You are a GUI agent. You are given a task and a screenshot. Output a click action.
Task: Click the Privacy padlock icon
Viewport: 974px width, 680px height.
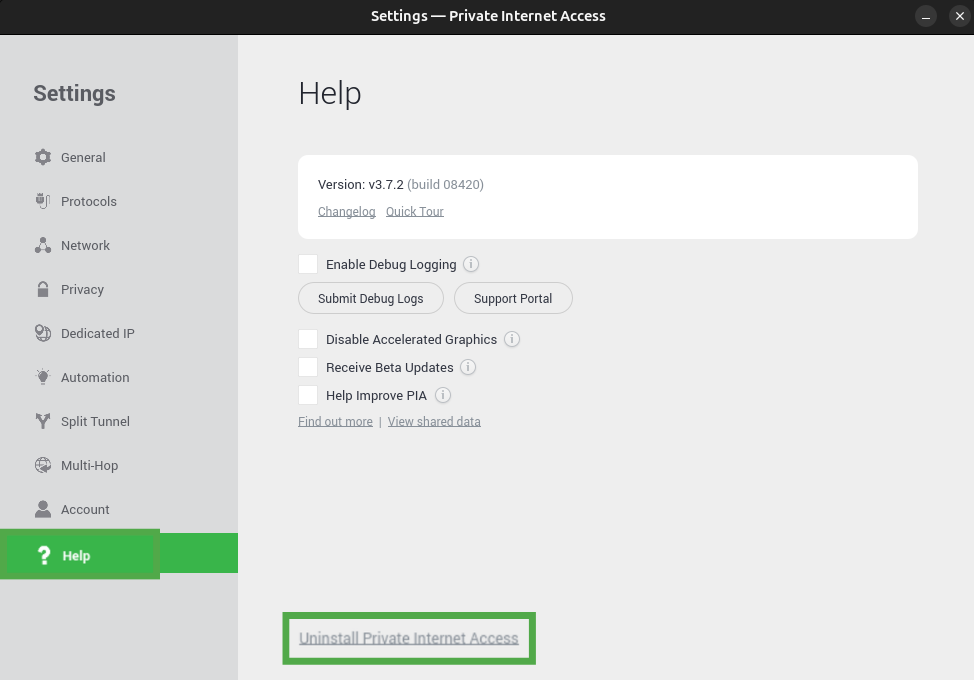pyautogui.click(x=43, y=289)
